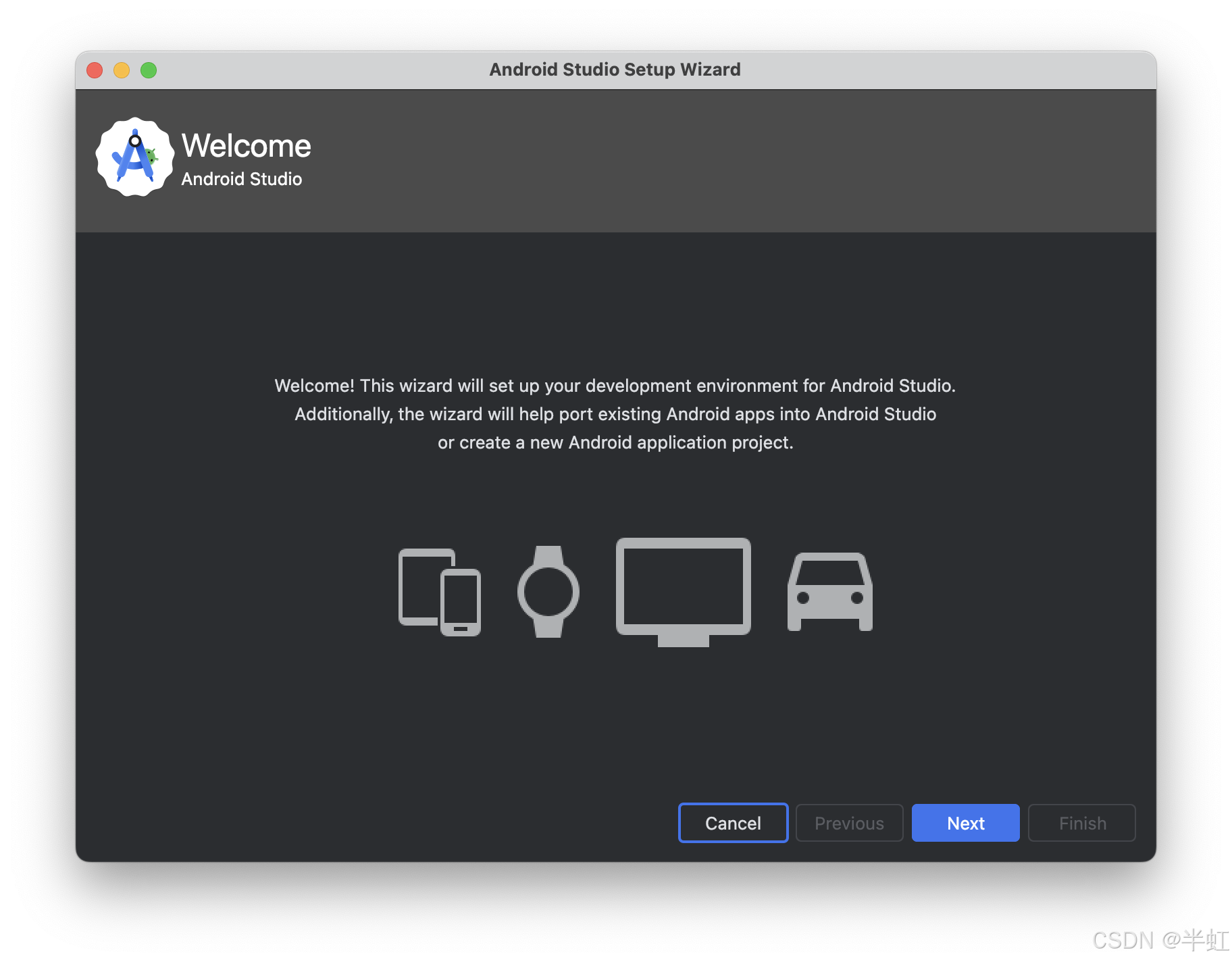
Task: Maximize the wizard with green button
Action: point(149,70)
